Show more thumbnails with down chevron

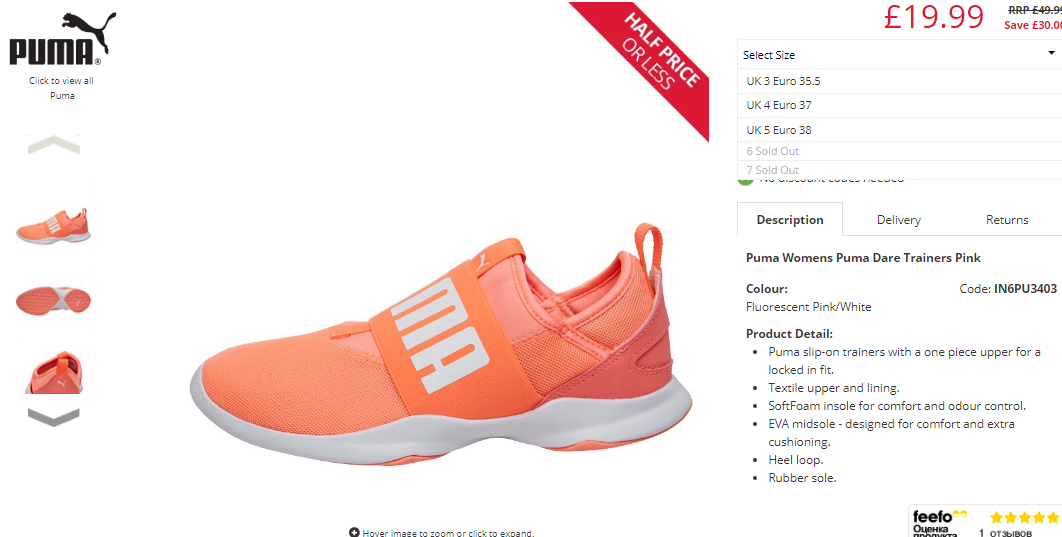[54, 418]
